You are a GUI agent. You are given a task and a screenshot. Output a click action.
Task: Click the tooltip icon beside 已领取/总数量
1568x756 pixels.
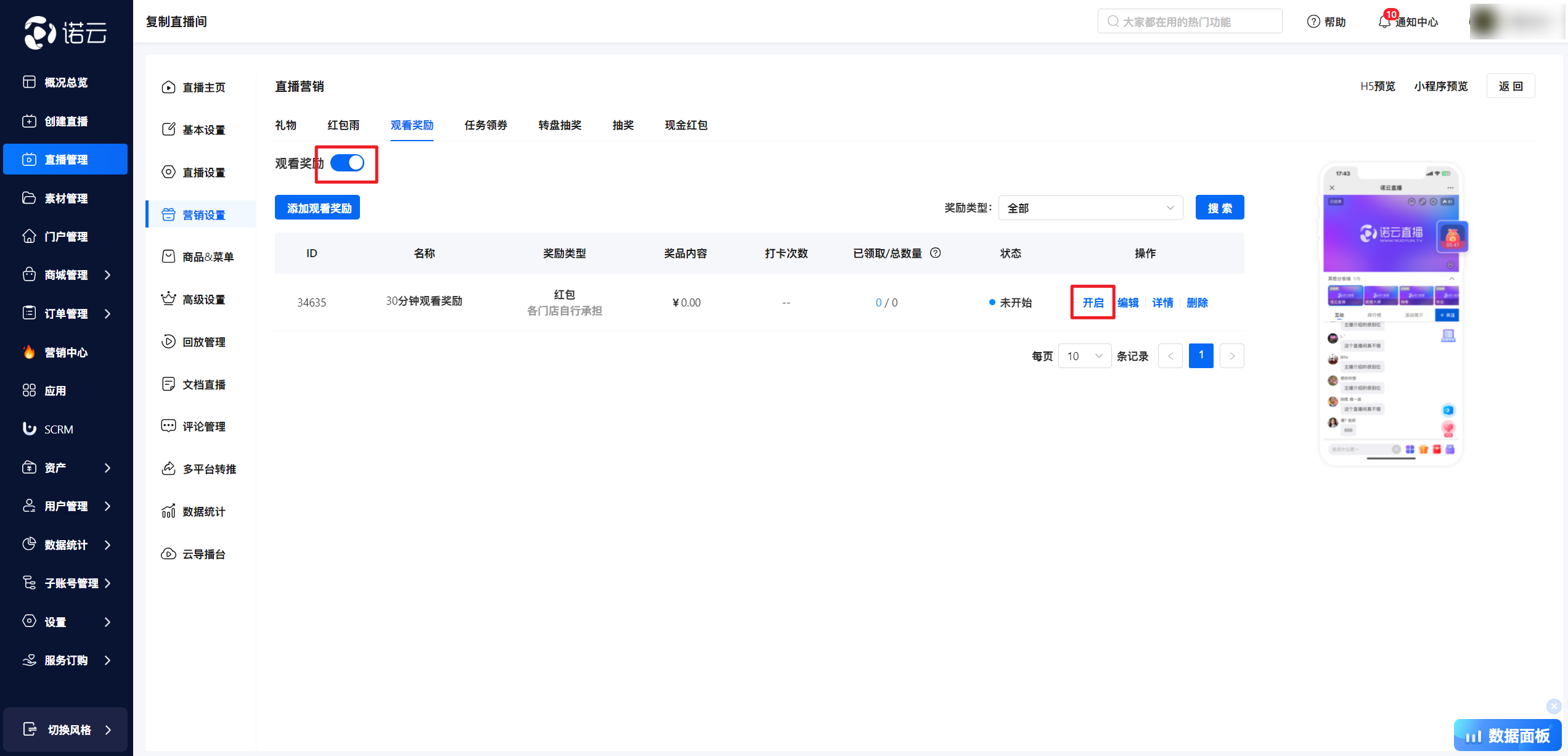pos(935,253)
